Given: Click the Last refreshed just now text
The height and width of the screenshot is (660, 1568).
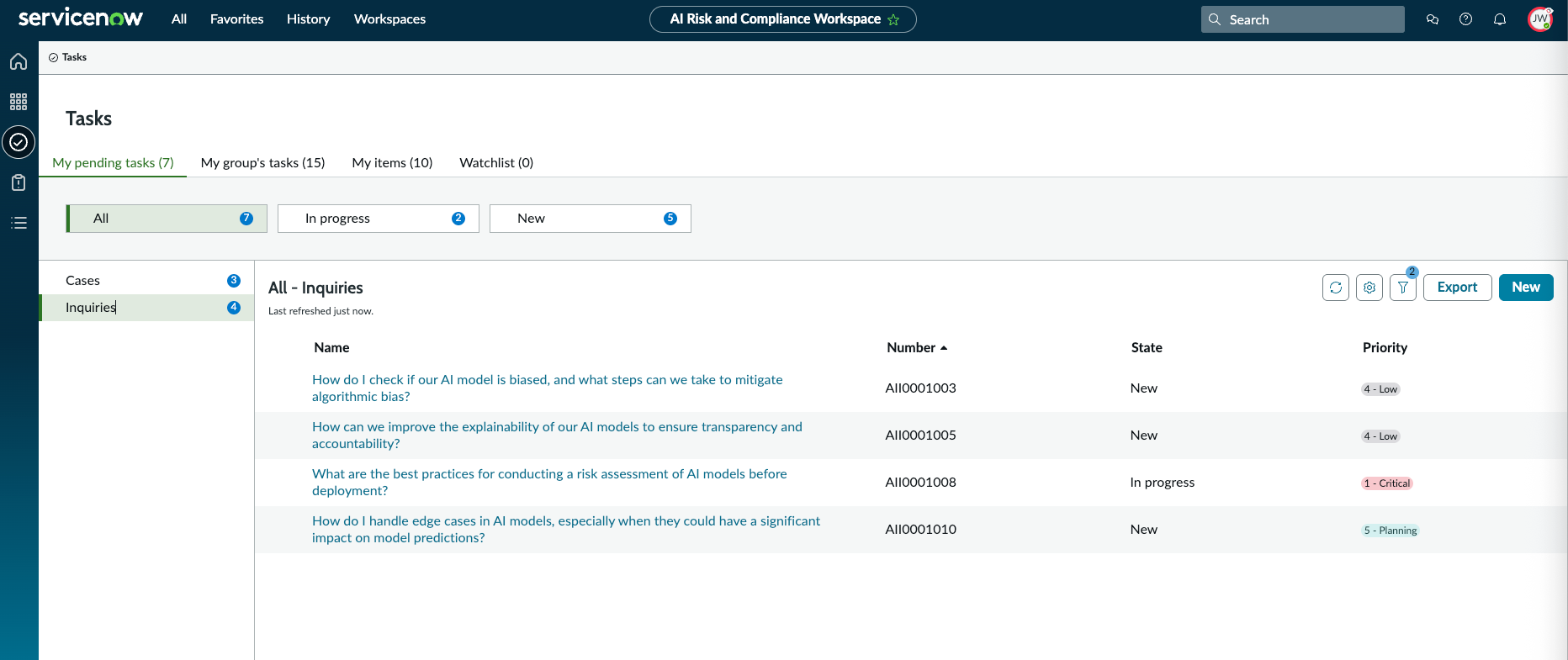Looking at the screenshot, I should tap(320, 311).
